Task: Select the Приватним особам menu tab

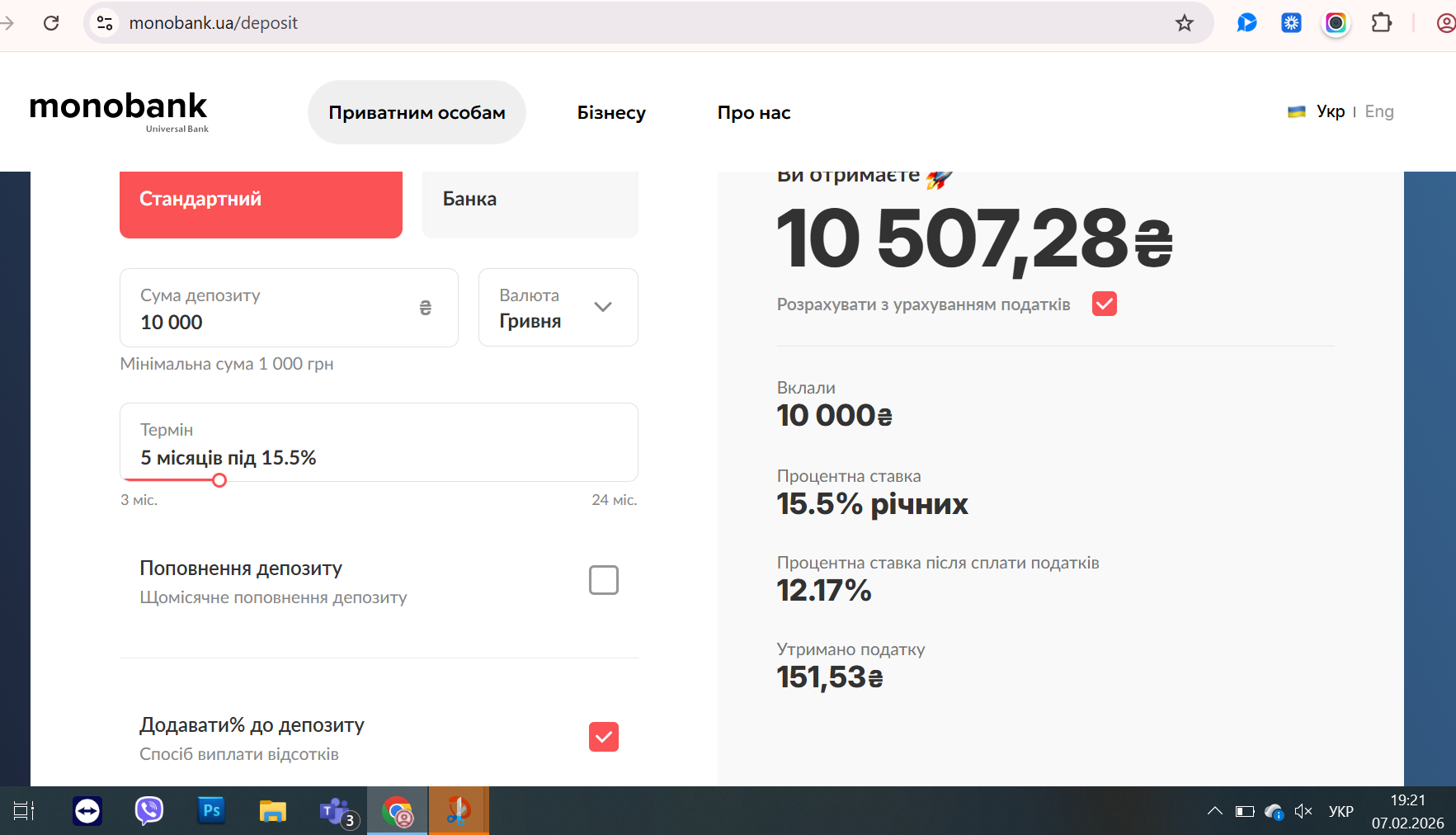Action: pos(417,112)
